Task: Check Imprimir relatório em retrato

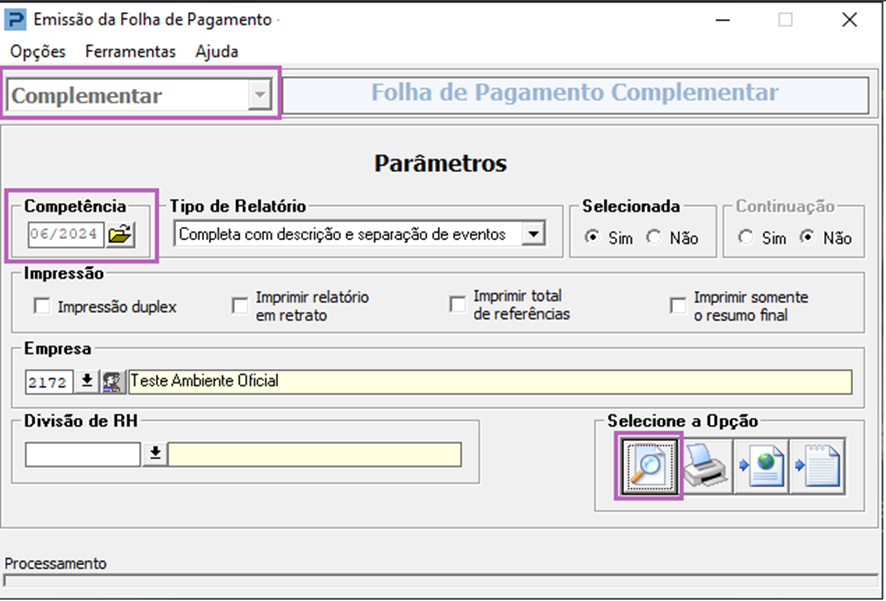Action: tap(240, 306)
